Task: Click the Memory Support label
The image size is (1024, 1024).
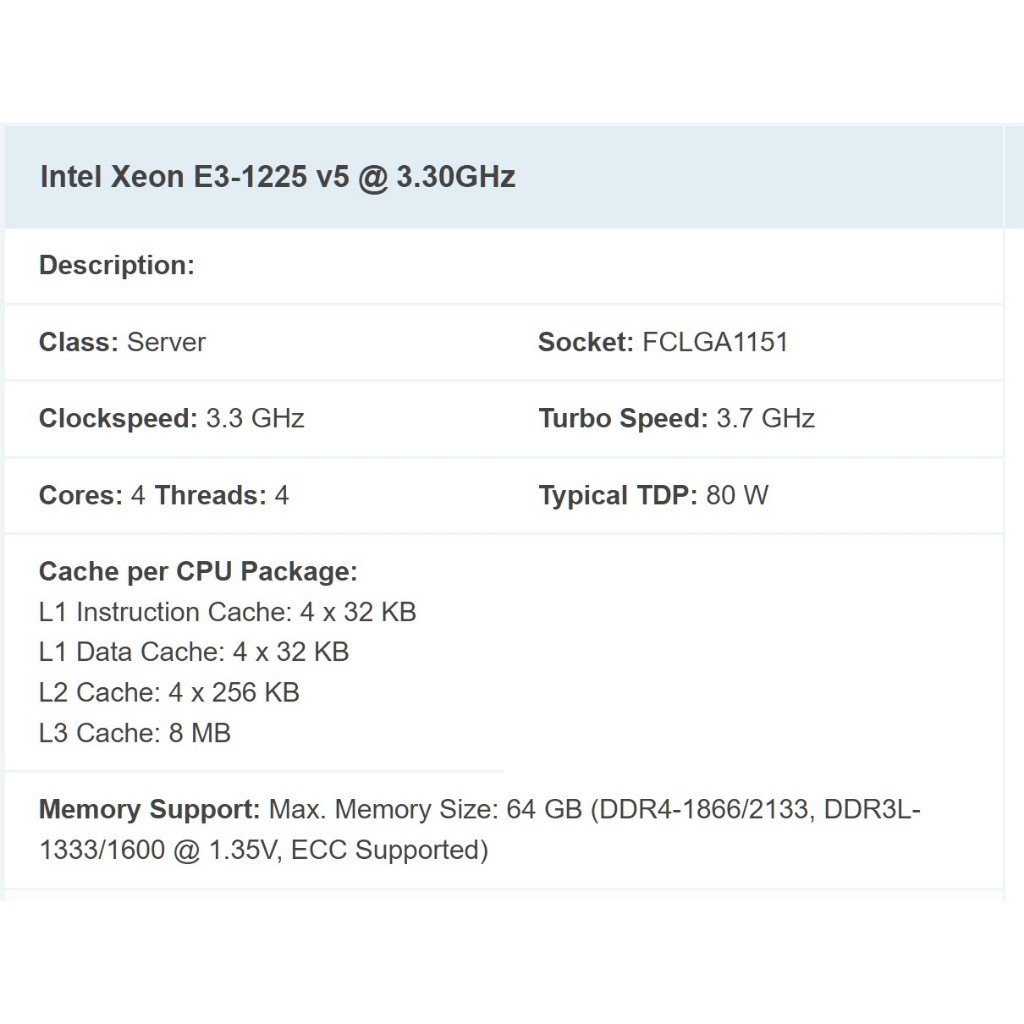Action: [x=149, y=809]
